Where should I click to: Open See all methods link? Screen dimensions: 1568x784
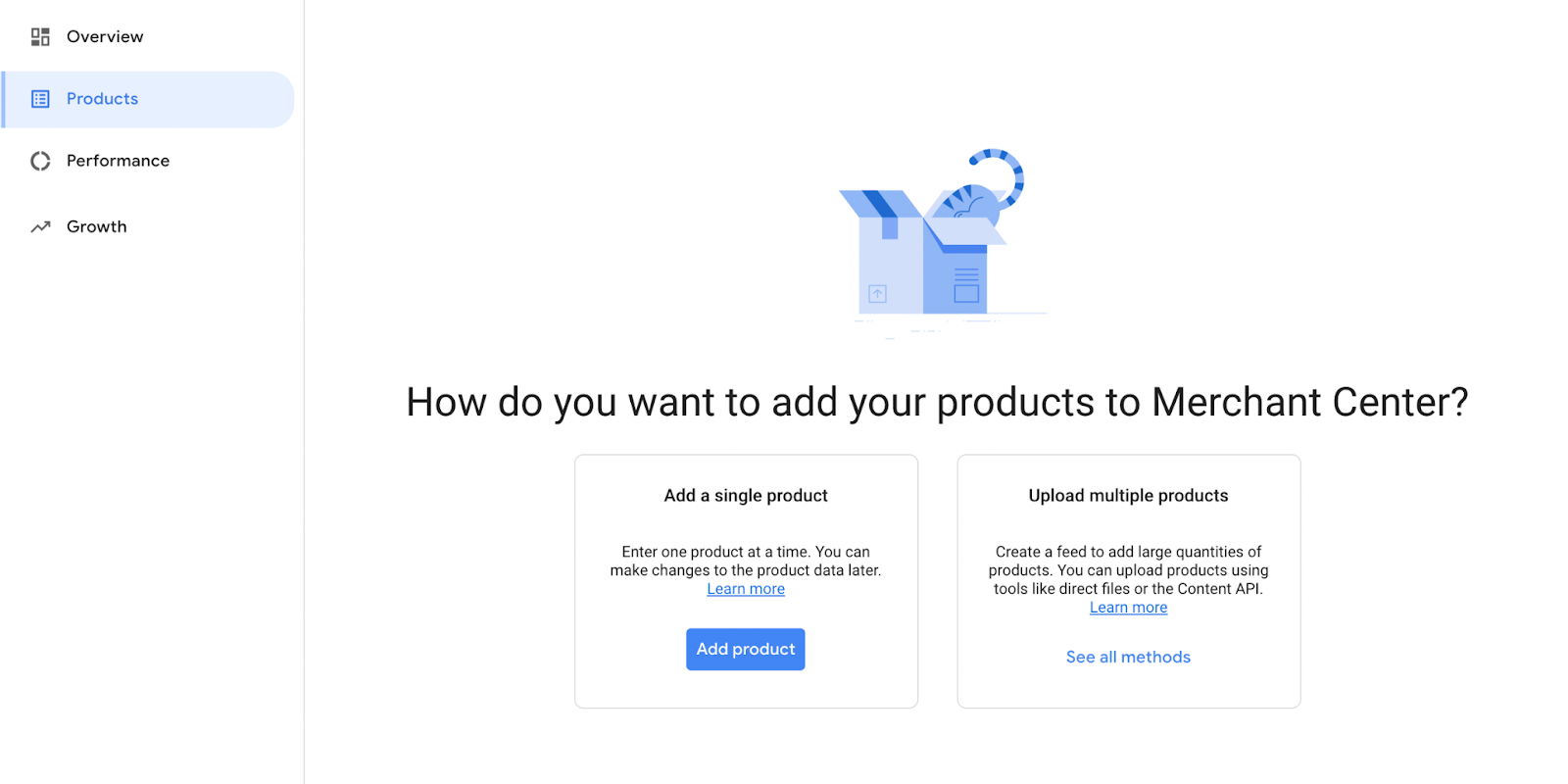coord(1128,658)
